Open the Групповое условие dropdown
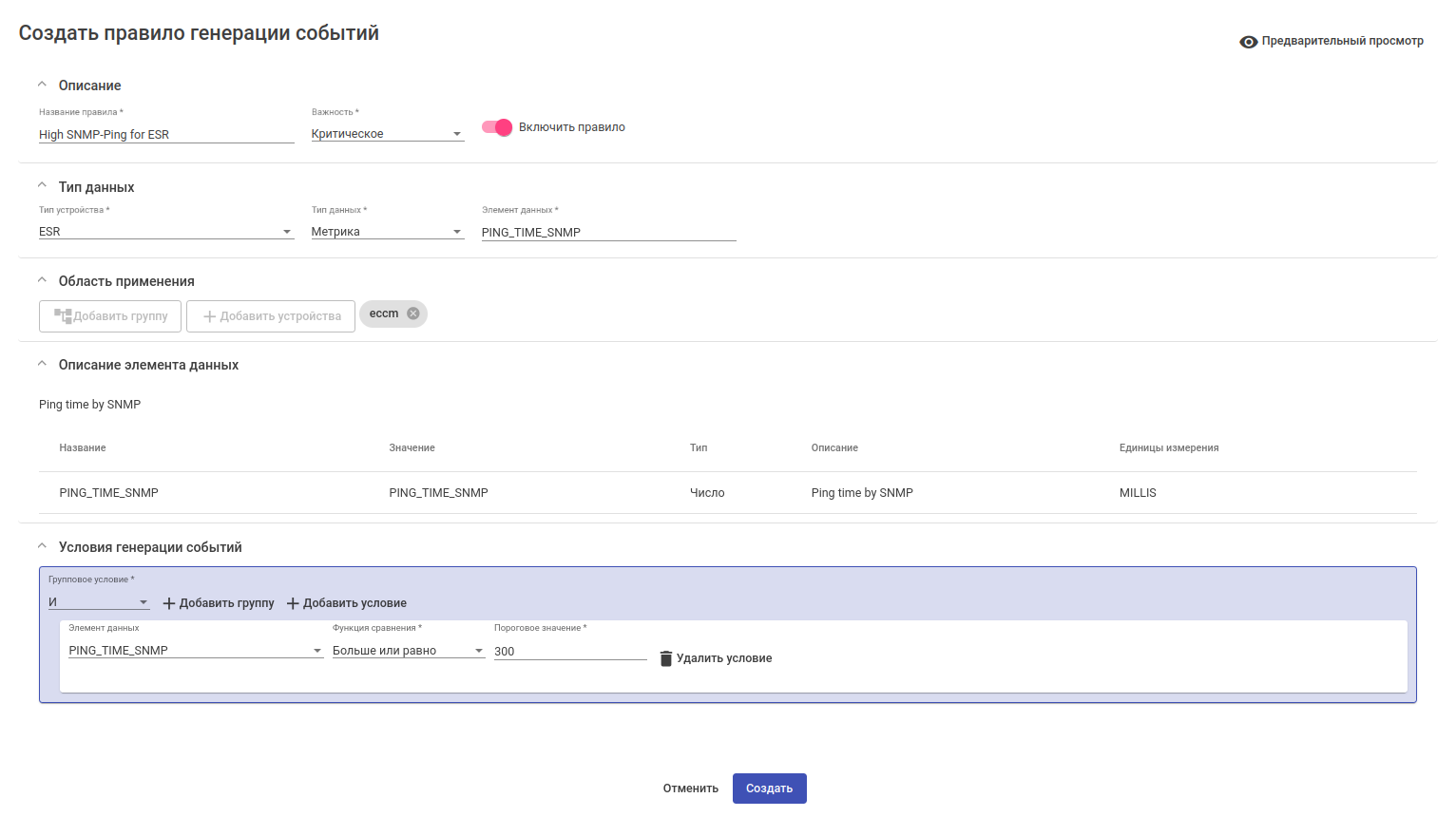Viewport: 1456px width, 817px height. pyautogui.click(x=99, y=602)
